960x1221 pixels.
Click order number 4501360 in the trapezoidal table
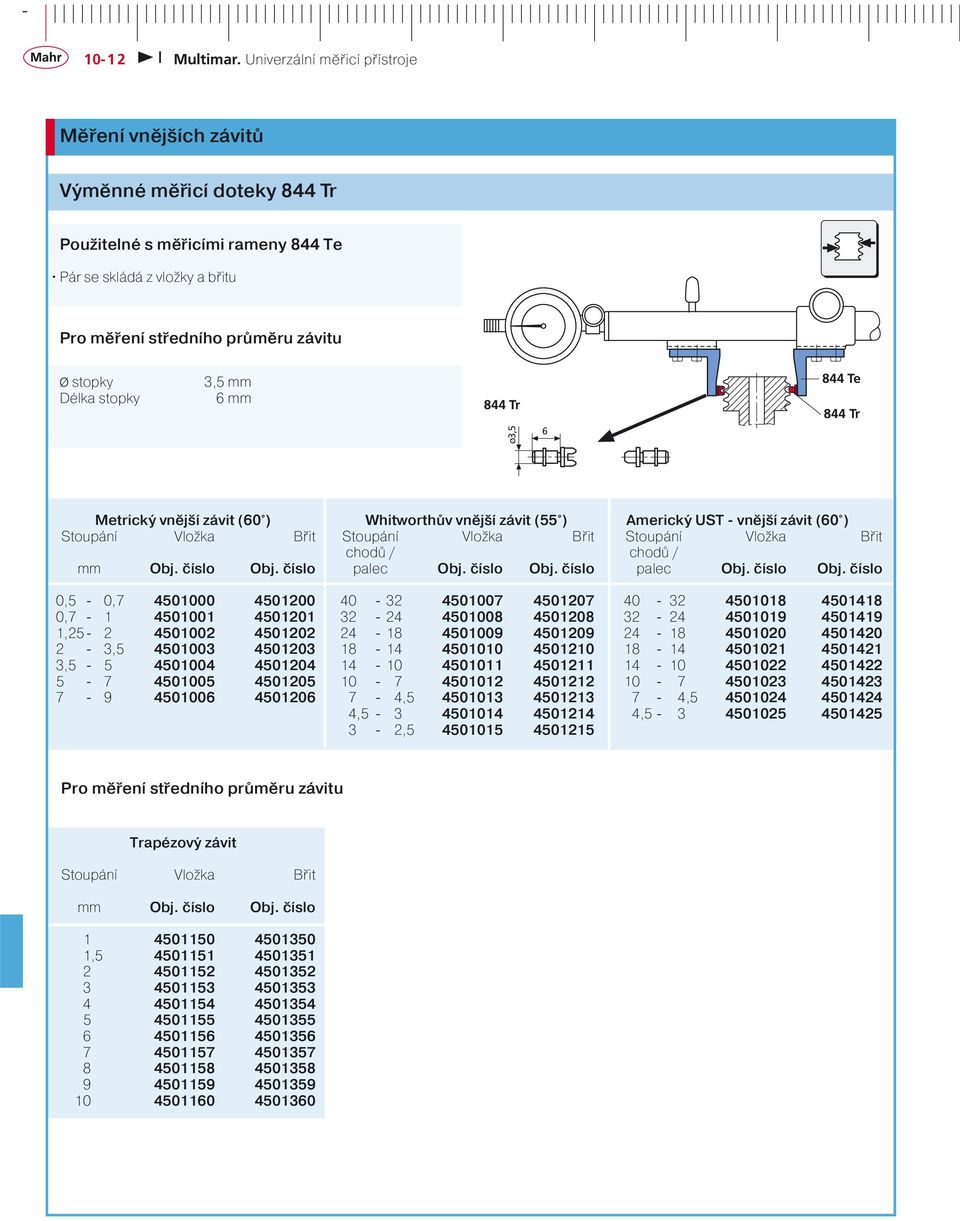(285, 1100)
